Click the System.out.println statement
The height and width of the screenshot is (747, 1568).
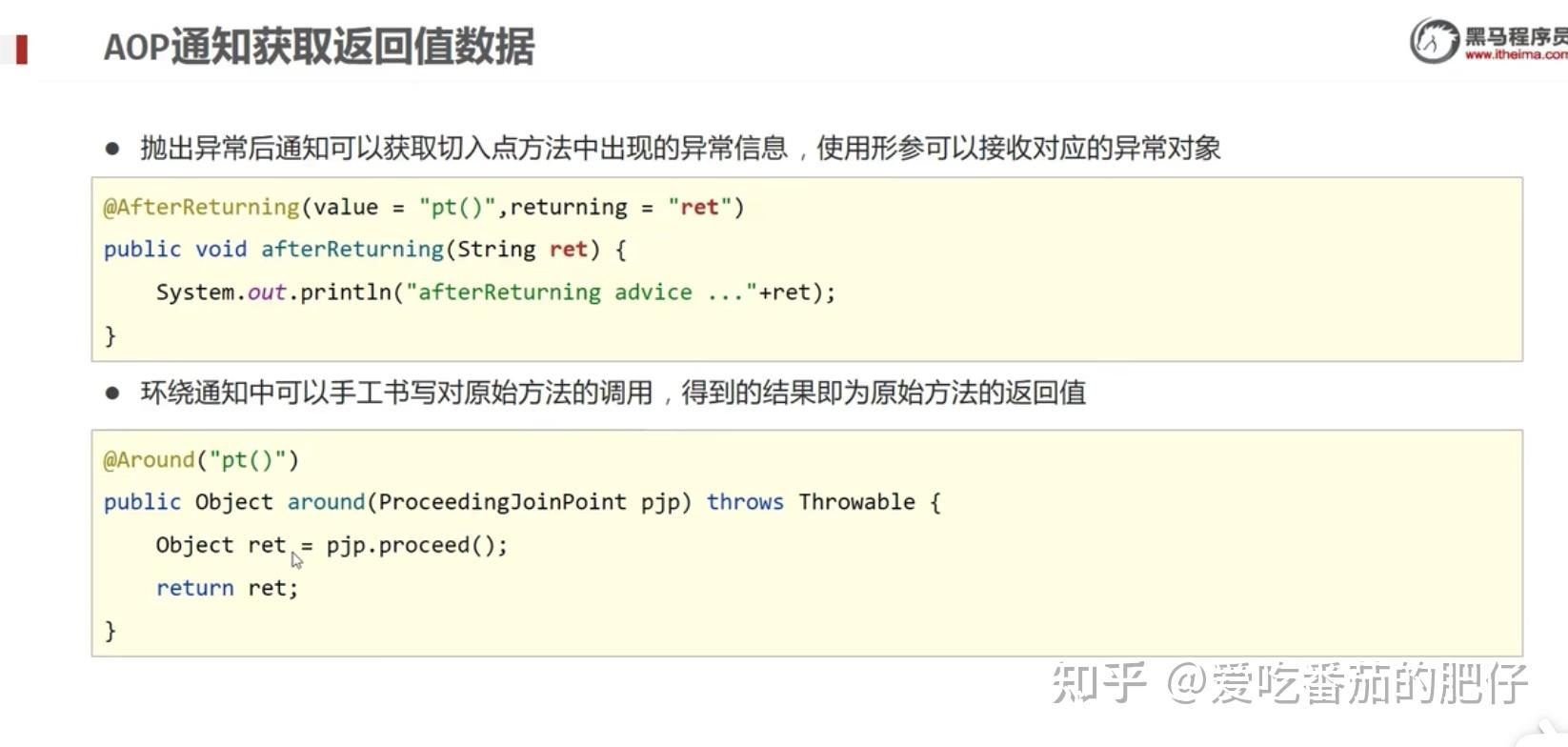pos(495,293)
